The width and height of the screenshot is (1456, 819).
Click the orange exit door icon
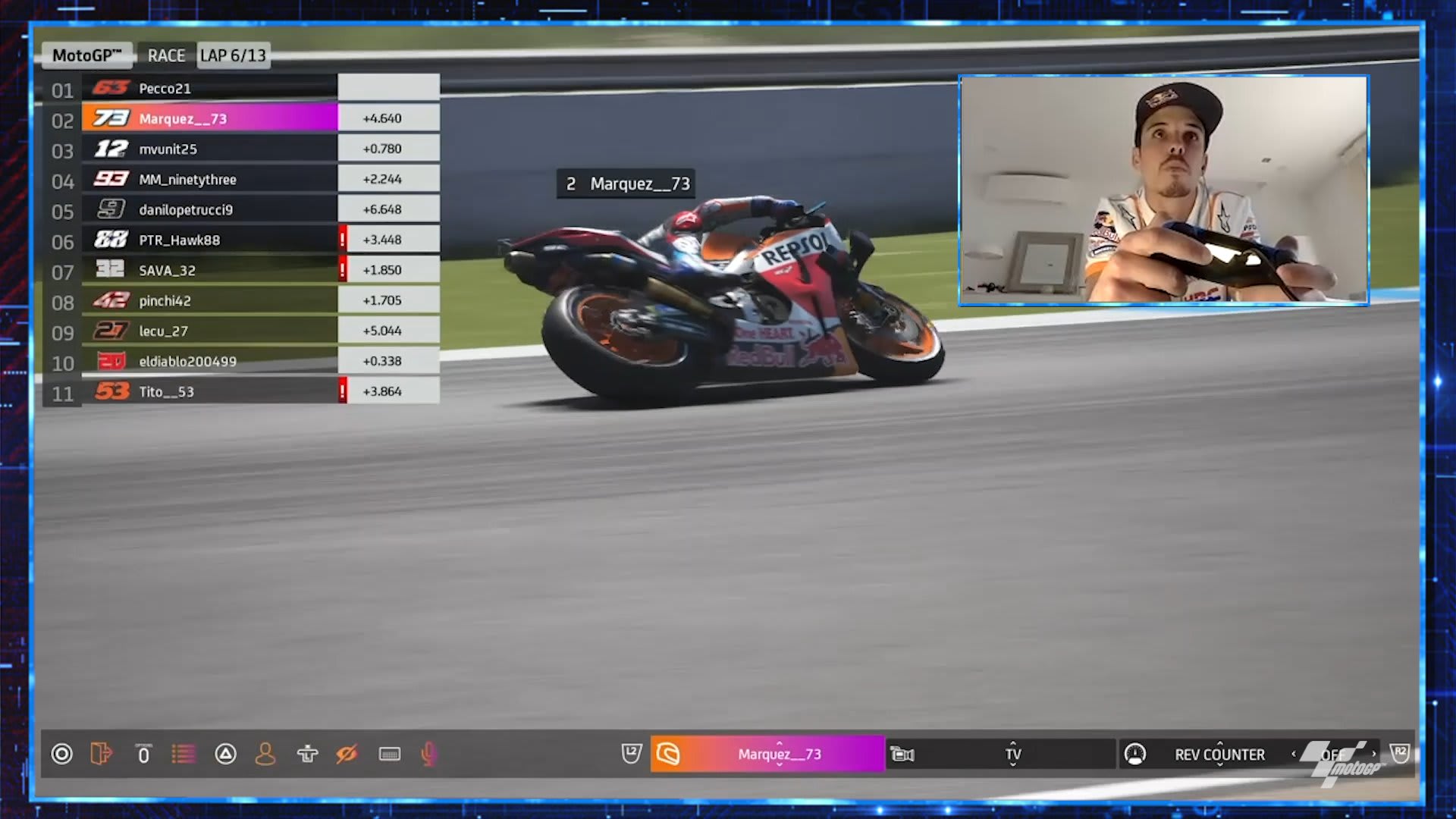click(101, 754)
